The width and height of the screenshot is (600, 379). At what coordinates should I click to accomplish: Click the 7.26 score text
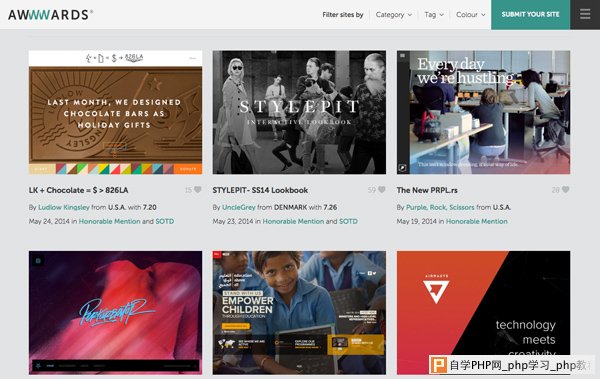point(330,207)
